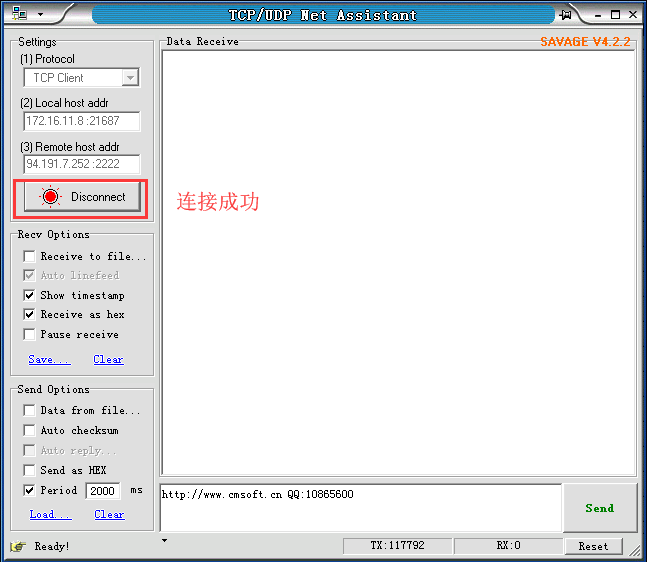Click the red connection status indicator icon
The image size is (647, 562).
tap(51, 197)
